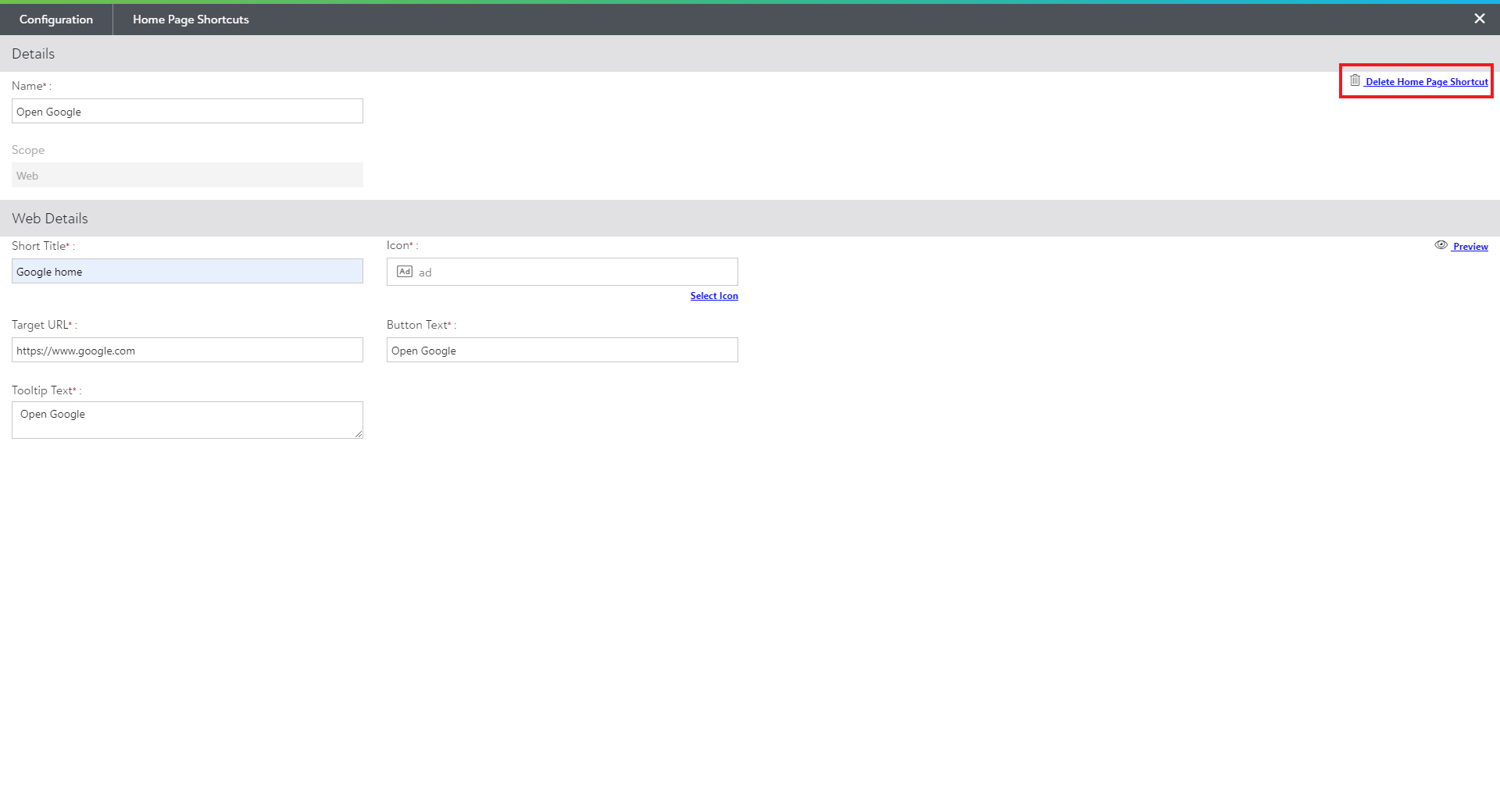
Task: Click the Short Title input field
Action: (x=187, y=272)
